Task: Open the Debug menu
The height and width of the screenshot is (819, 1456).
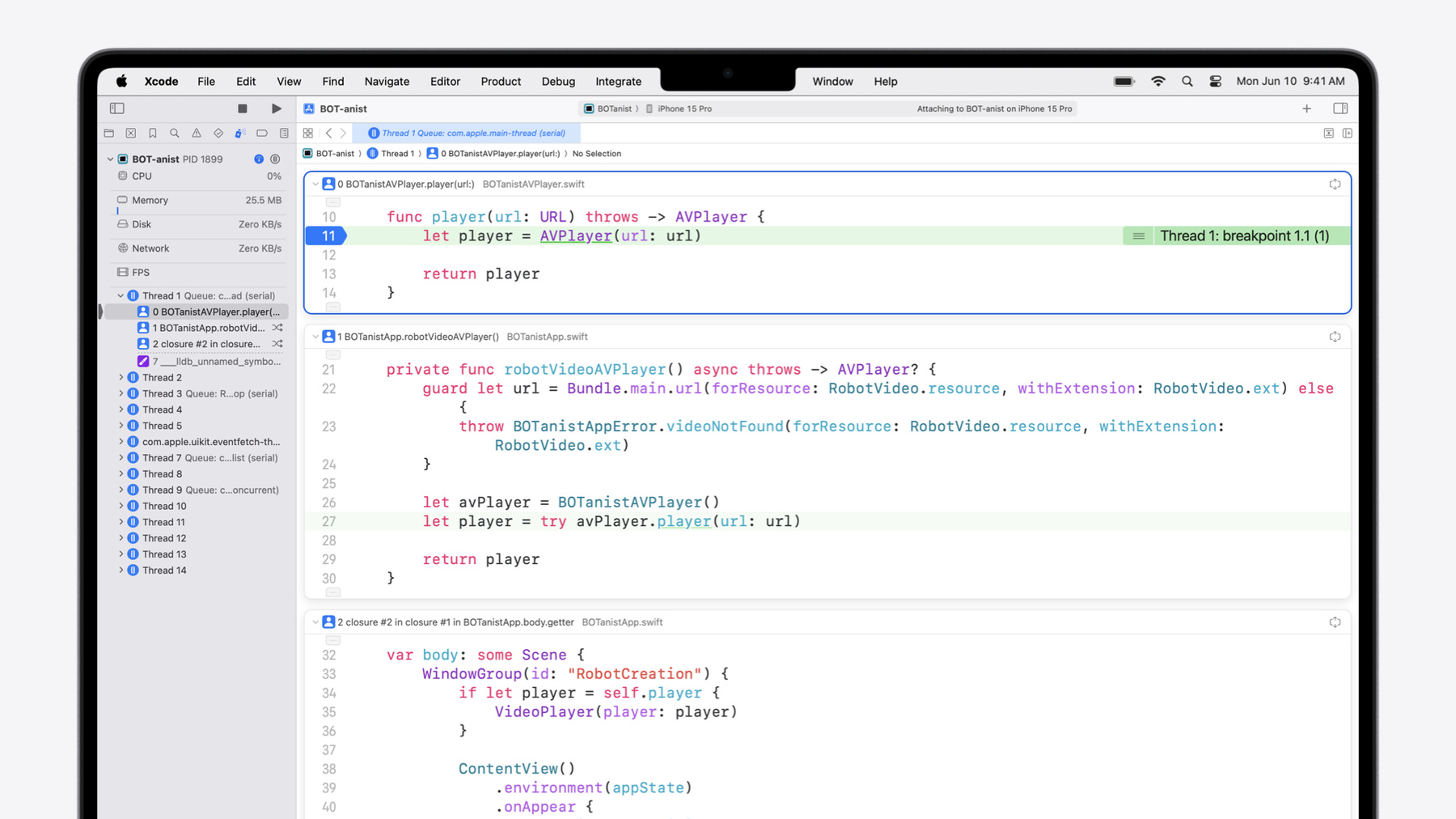Action: pos(558,82)
